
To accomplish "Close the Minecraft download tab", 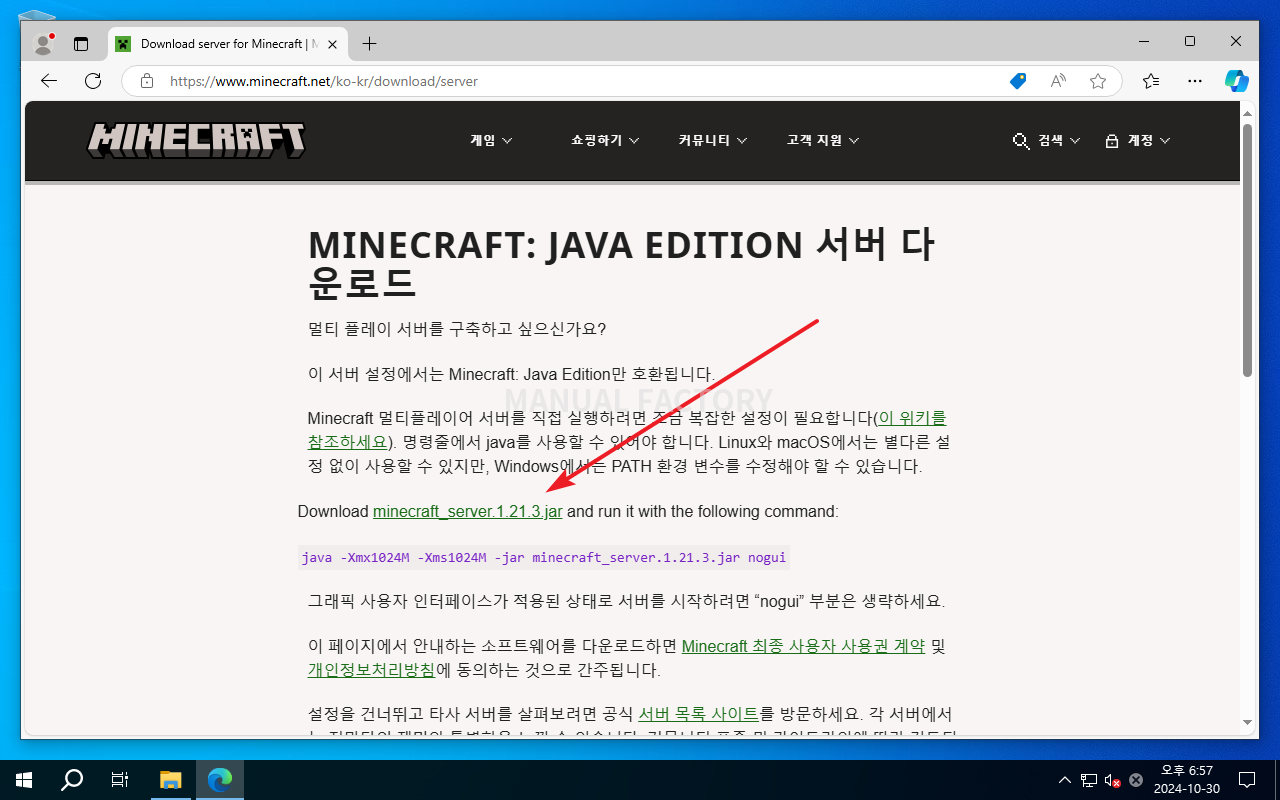I will tap(332, 44).
